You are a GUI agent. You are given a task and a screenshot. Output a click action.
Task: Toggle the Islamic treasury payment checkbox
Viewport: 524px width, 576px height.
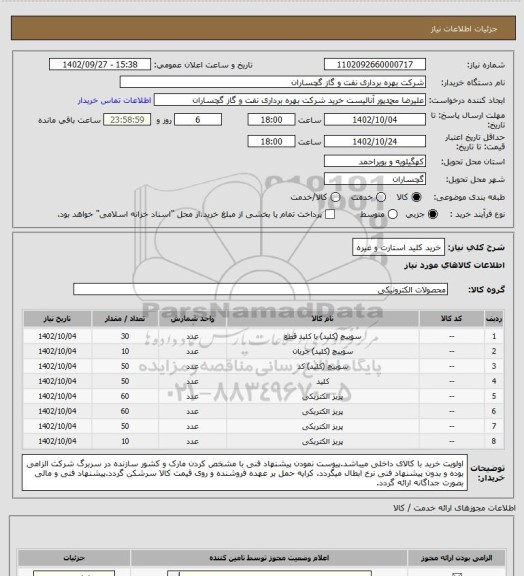(x=330, y=214)
